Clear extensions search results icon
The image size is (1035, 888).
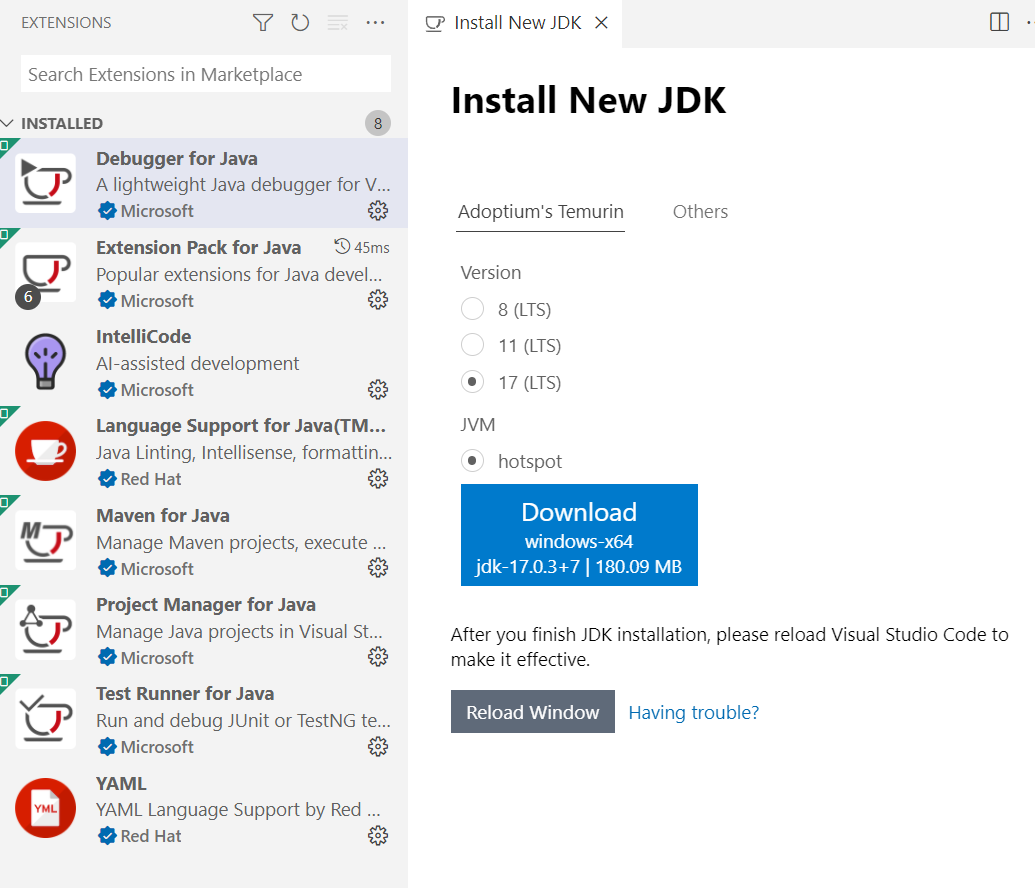pyautogui.click(x=338, y=22)
